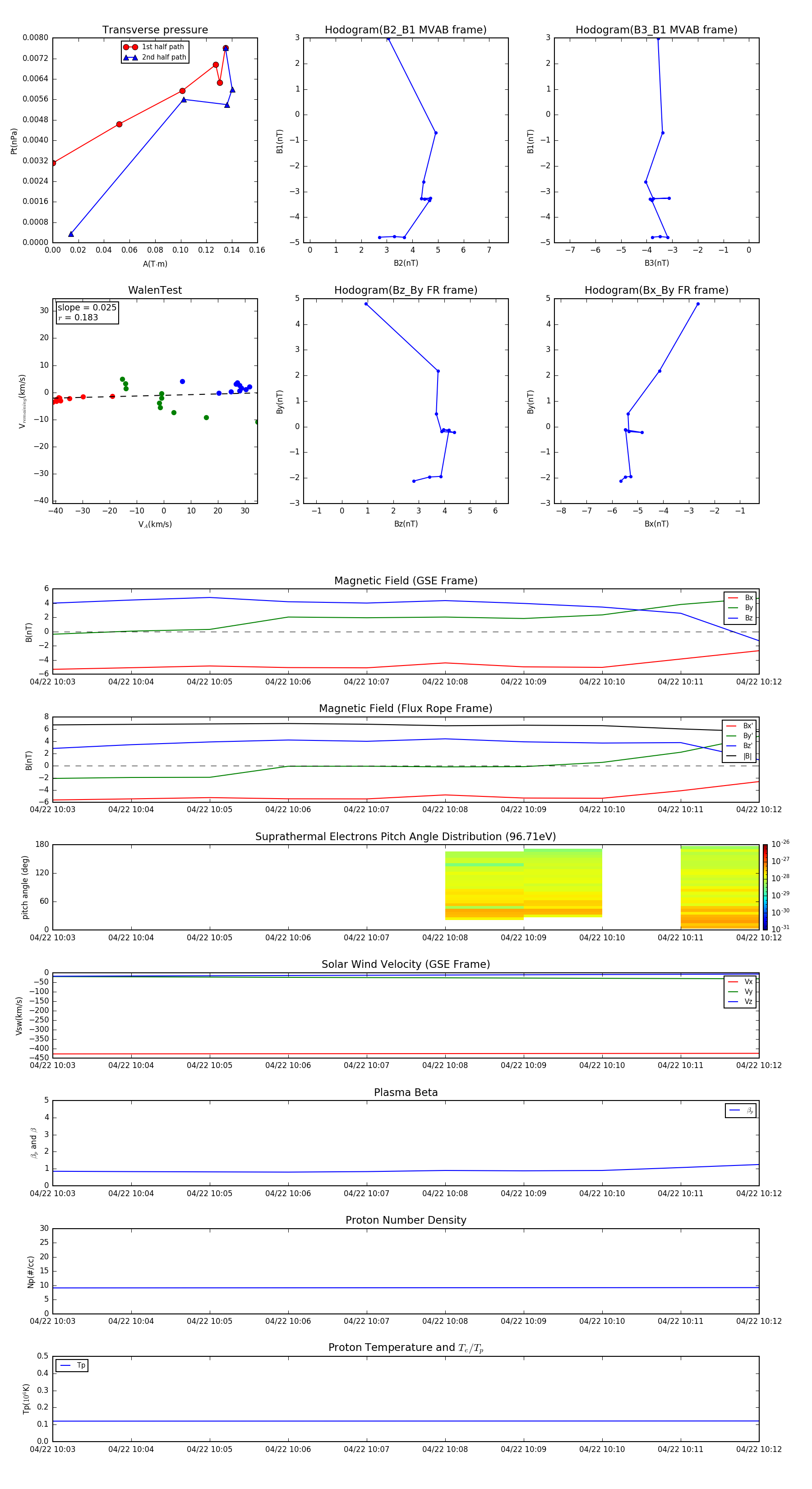Click the "Tp(10^6K)" y-axis label
The height and width of the screenshot is (1489, 812).
pyautogui.click(x=26, y=1399)
